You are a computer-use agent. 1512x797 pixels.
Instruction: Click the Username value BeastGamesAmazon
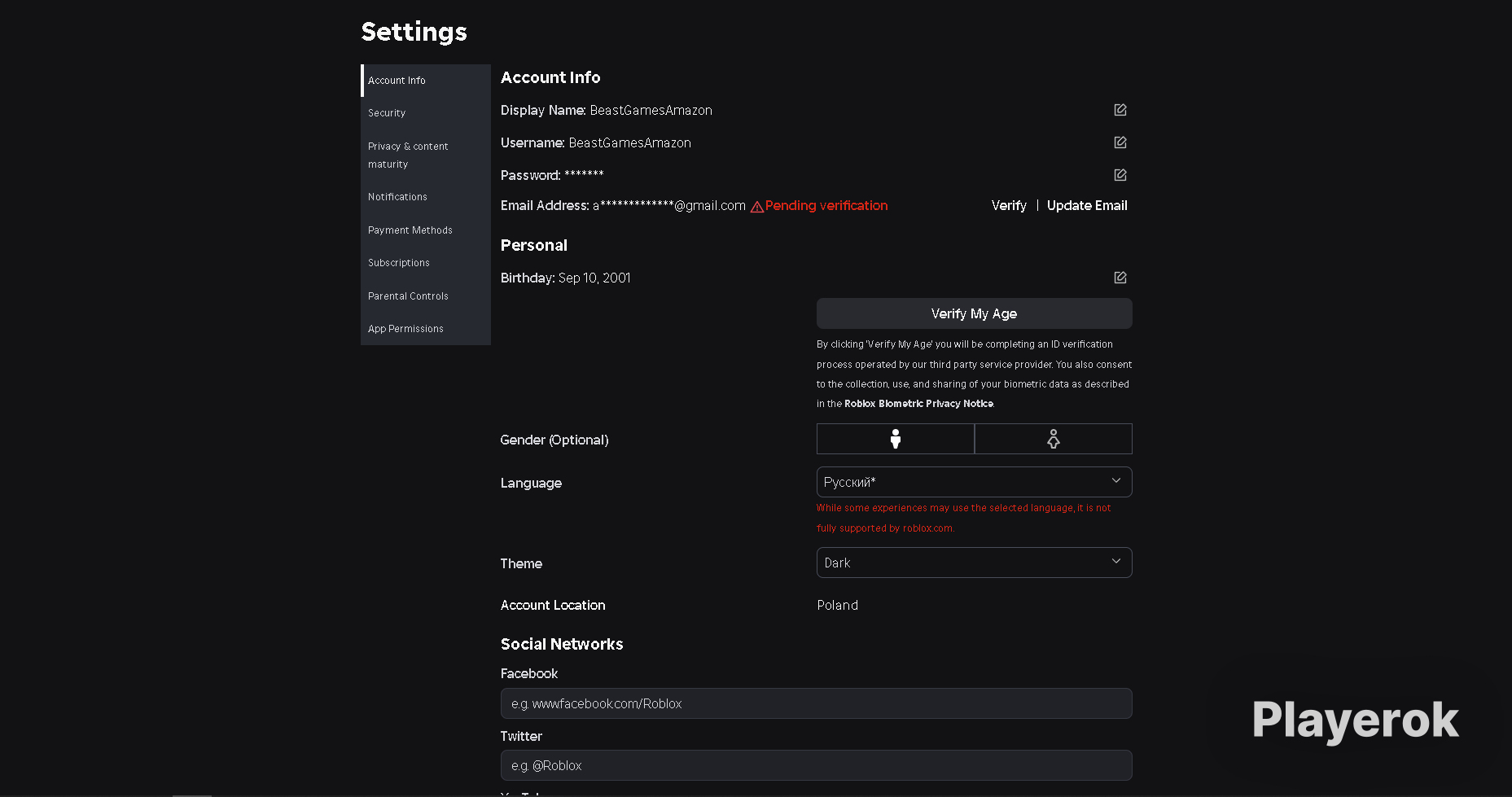click(629, 142)
